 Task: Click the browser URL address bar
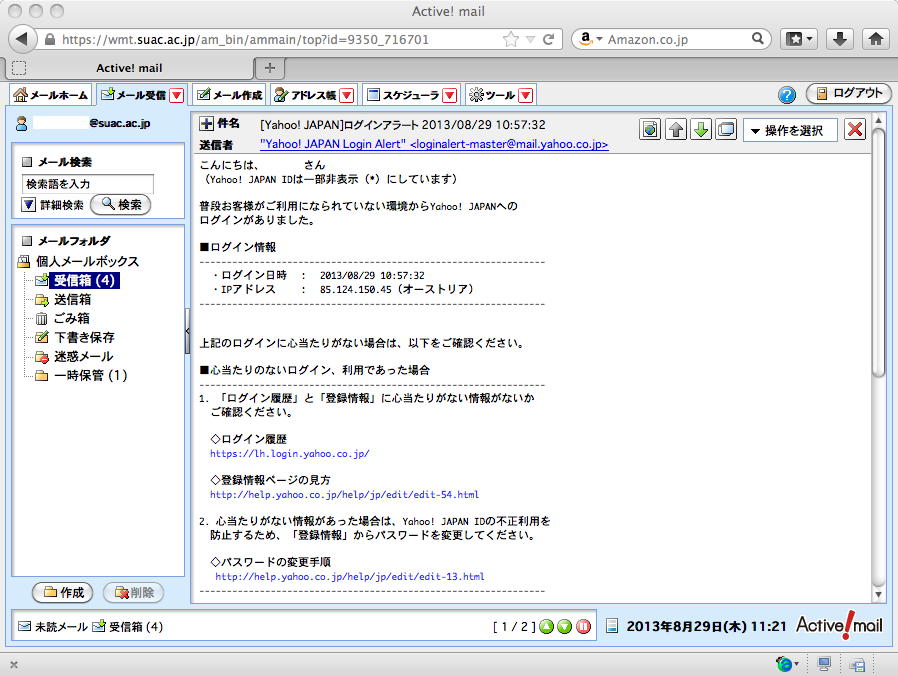pyautogui.click(x=275, y=40)
